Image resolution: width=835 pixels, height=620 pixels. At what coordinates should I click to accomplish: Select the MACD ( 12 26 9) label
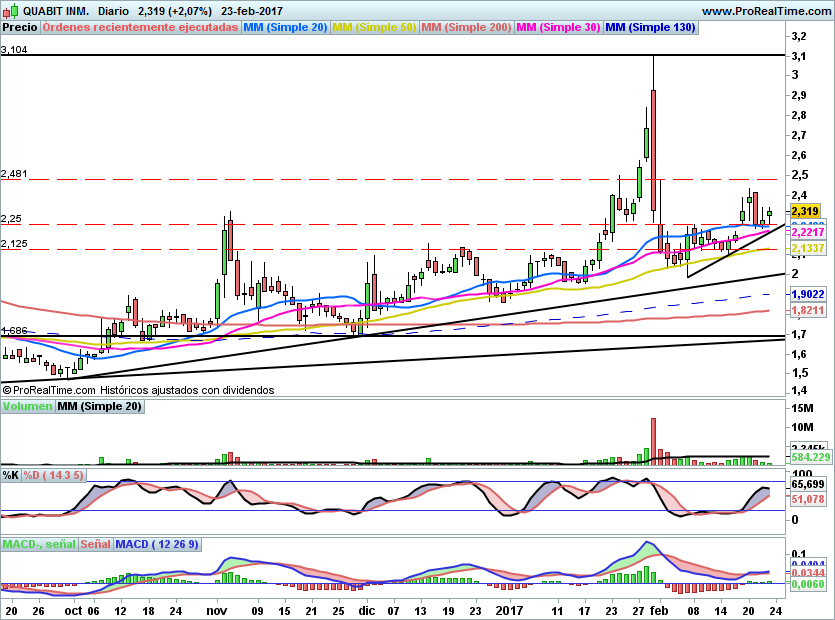click(x=157, y=544)
